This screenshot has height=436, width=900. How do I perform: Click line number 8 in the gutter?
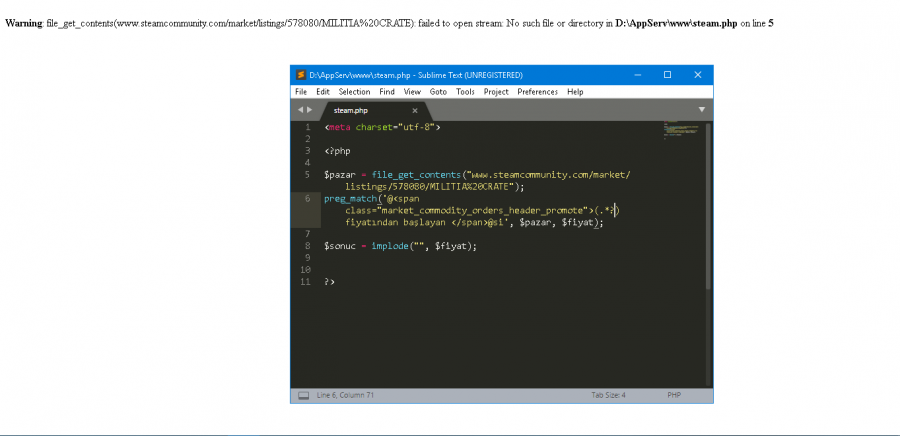[x=308, y=246]
